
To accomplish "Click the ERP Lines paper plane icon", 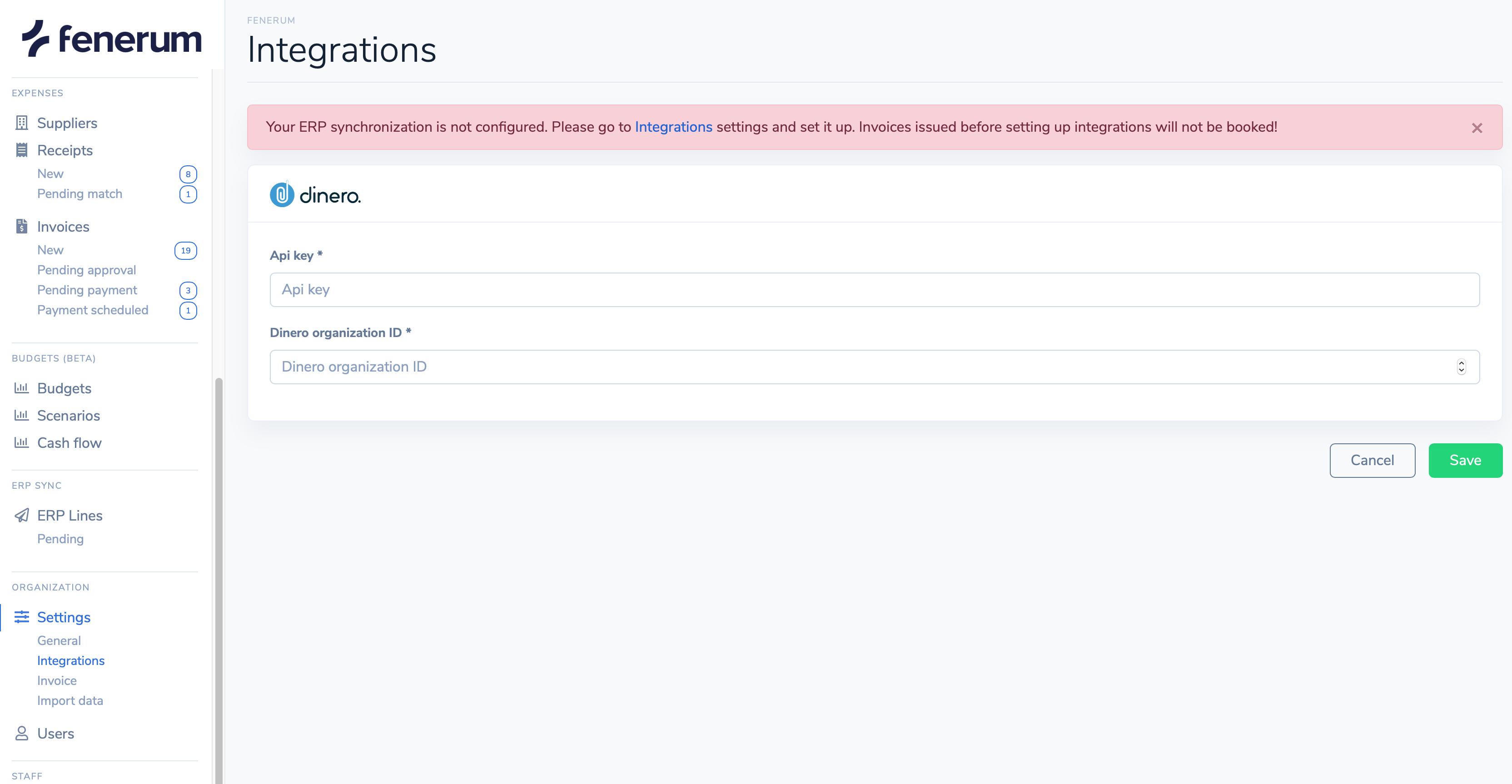I will click(x=22, y=515).
